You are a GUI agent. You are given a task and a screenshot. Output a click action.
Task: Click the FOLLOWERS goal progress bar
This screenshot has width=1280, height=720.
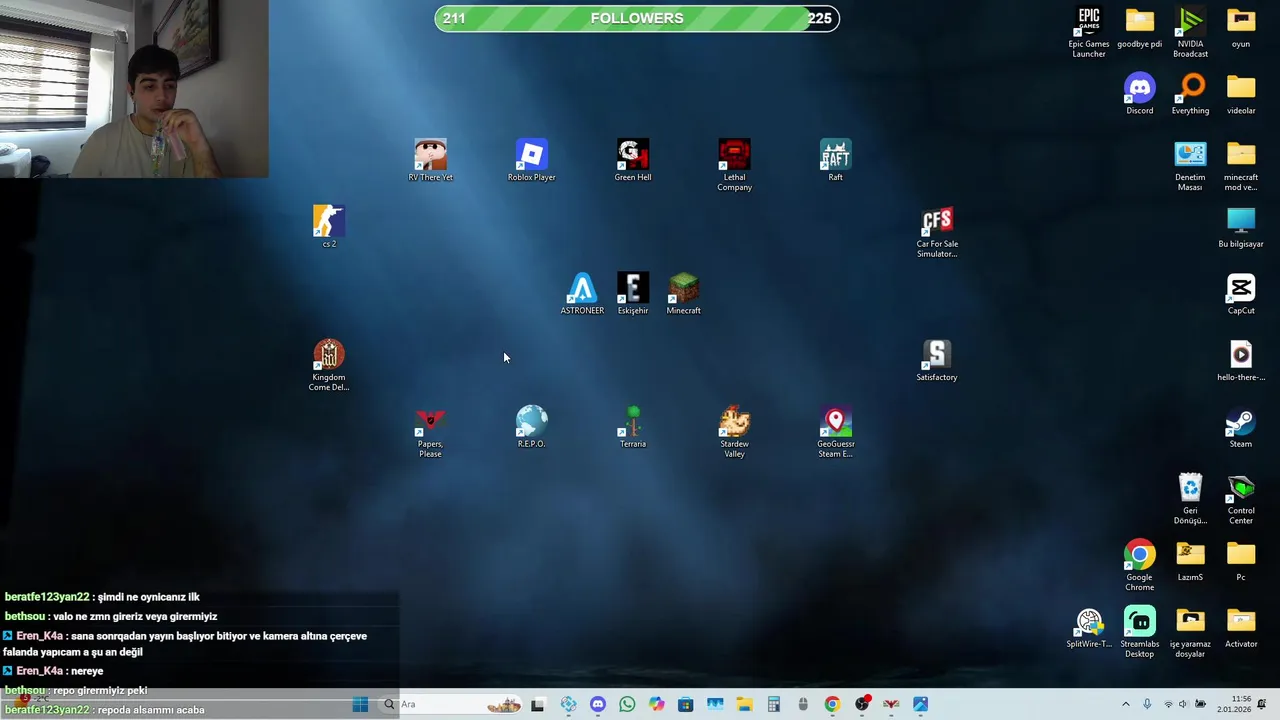click(637, 18)
